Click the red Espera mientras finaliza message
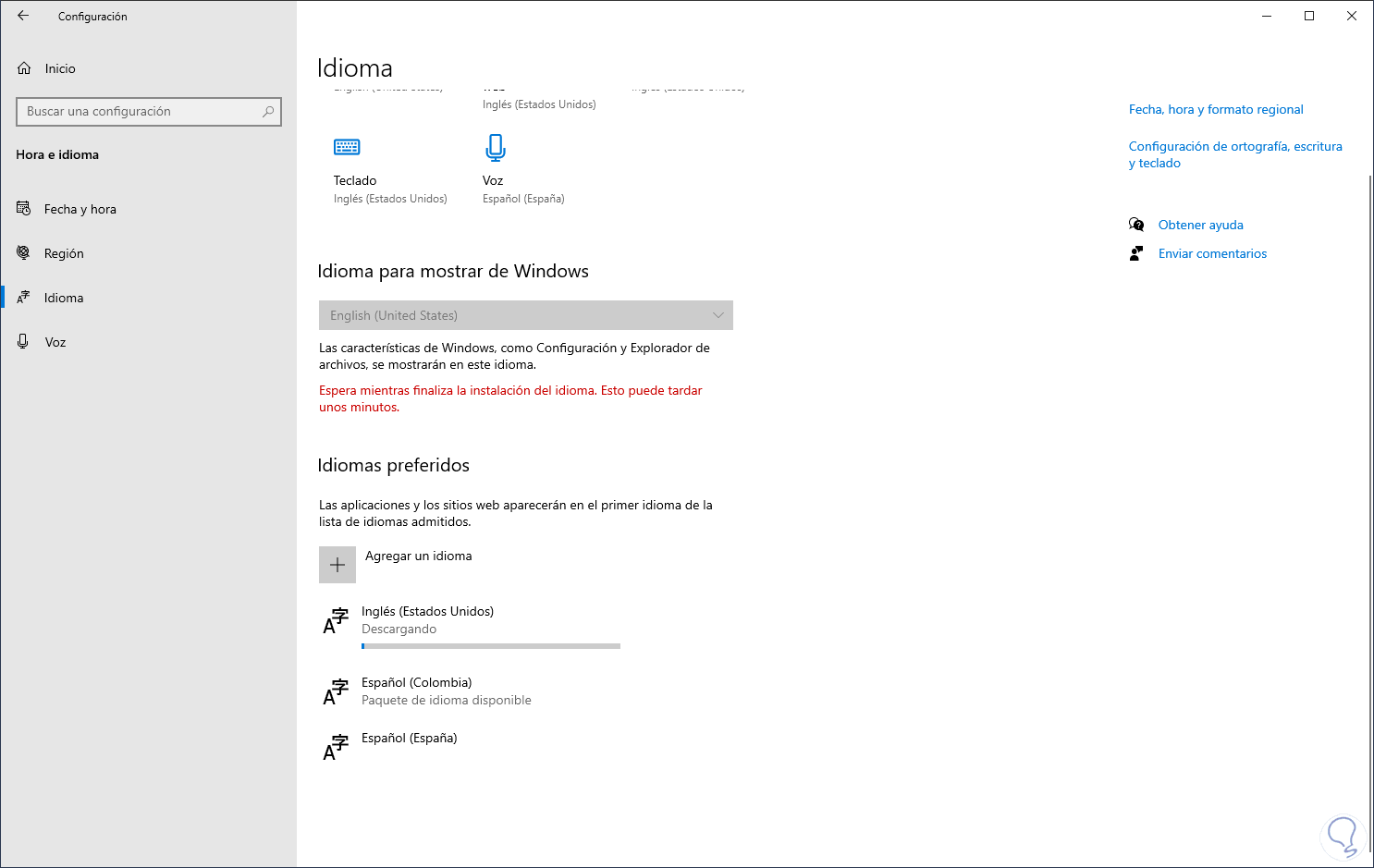 click(x=510, y=398)
